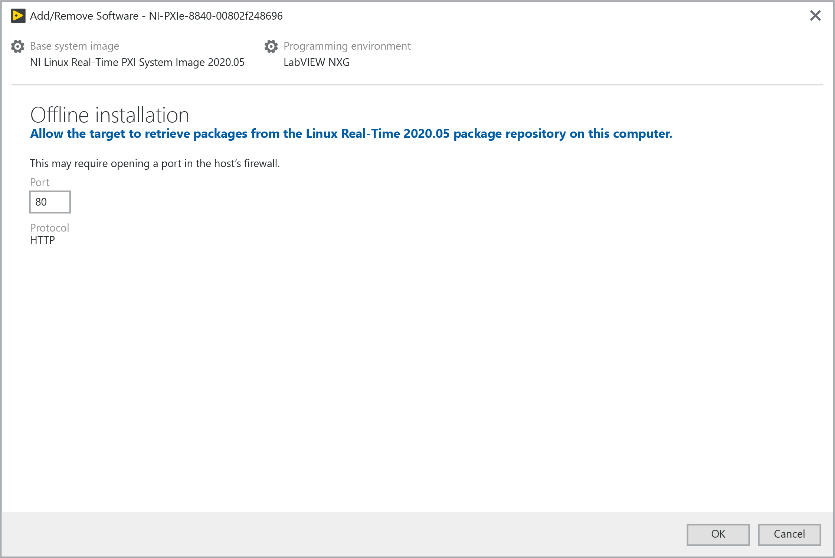Click the Offline installation heading
The width and height of the screenshot is (835, 558).
(109, 114)
